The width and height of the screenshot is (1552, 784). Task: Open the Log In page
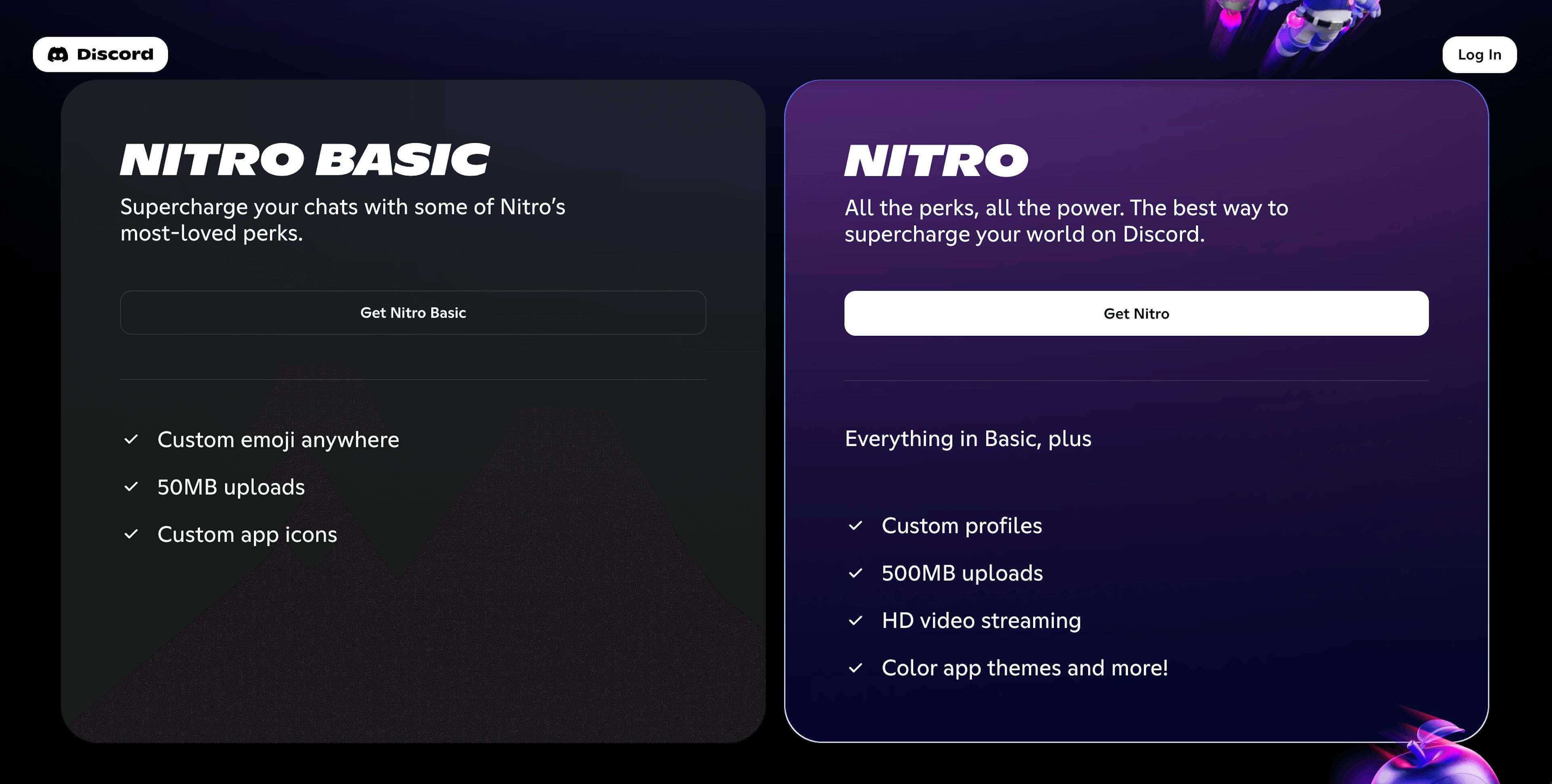(1479, 54)
